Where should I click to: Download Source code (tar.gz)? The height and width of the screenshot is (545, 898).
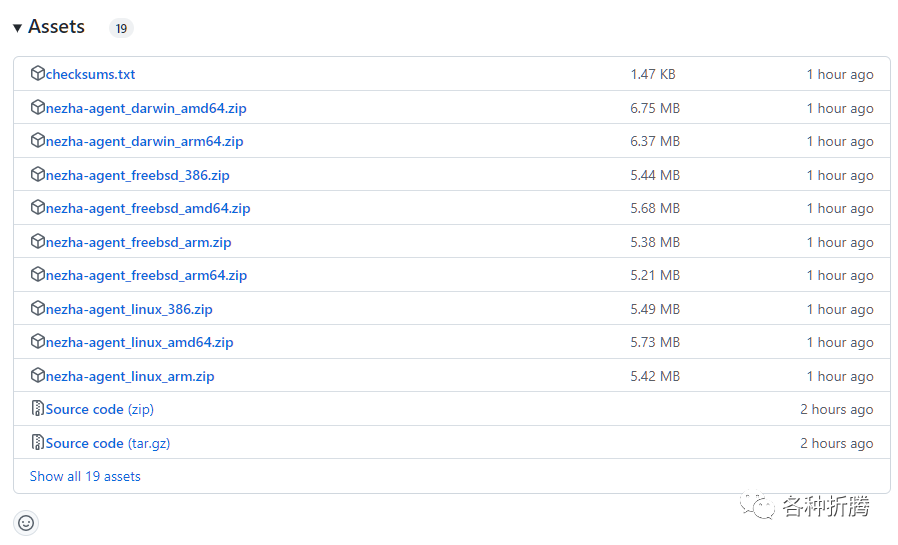coord(108,443)
